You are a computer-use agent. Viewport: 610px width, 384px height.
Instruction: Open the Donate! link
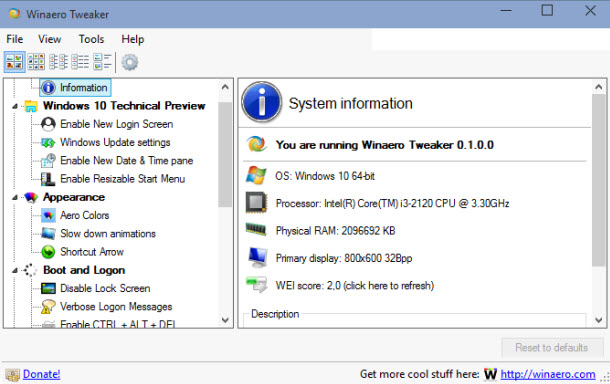pyautogui.click(x=42, y=374)
